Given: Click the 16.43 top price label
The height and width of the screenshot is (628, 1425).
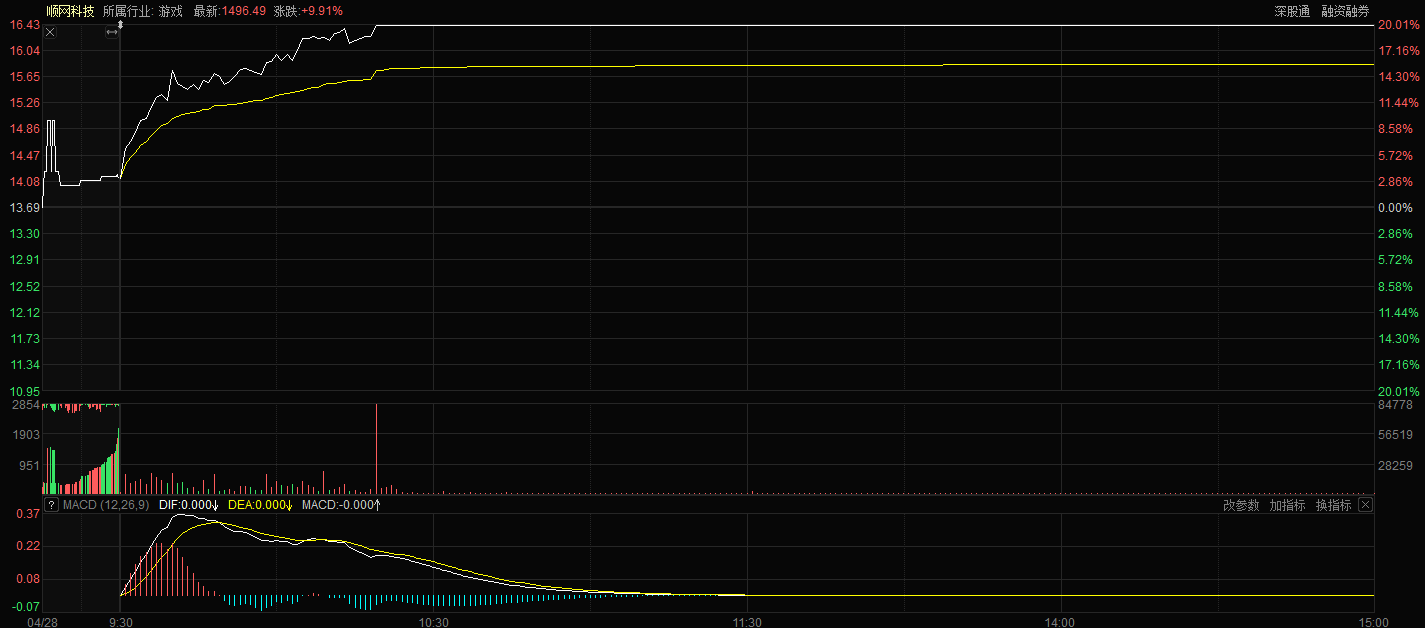Looking at the screenshot, I should point(25,24).
